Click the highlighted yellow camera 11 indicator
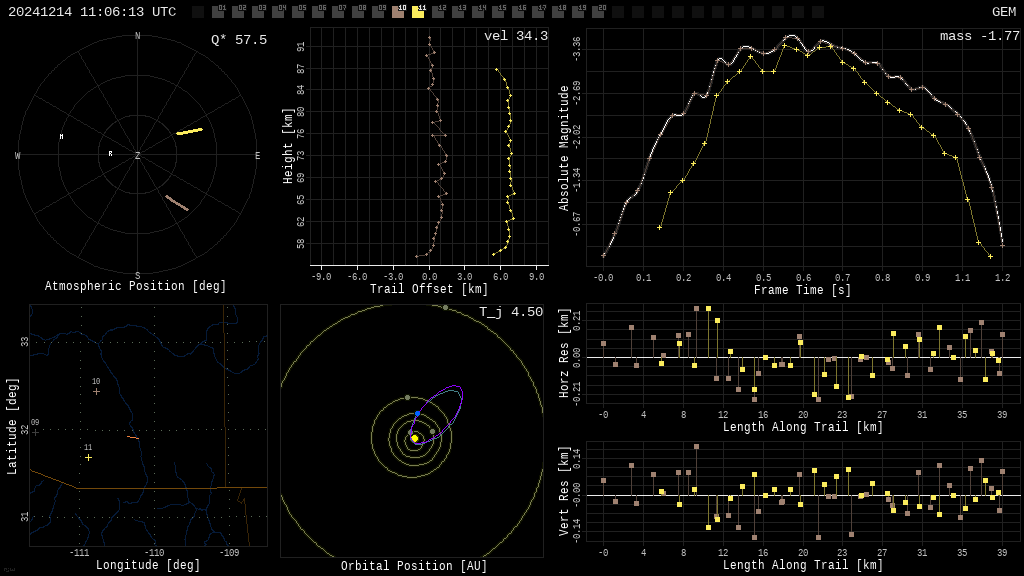The height and width of the screenshot is (576, 1024). (x=418, y=12)
